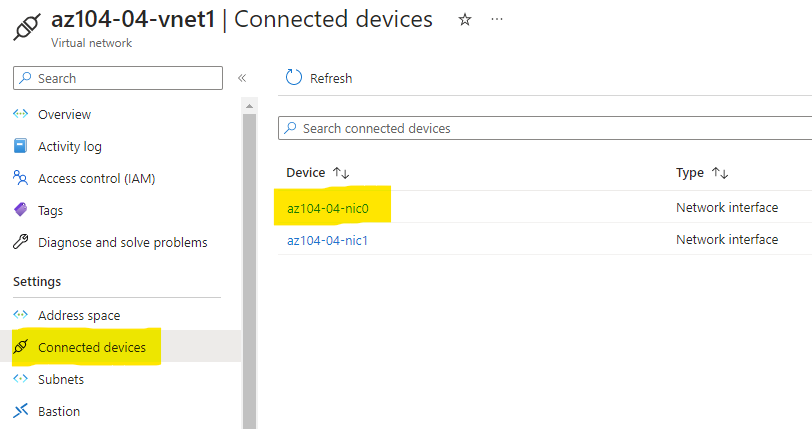The width and height of the screenshot is (812, 429).
Task: Focus the Search connected devices field
Action: 545,128
